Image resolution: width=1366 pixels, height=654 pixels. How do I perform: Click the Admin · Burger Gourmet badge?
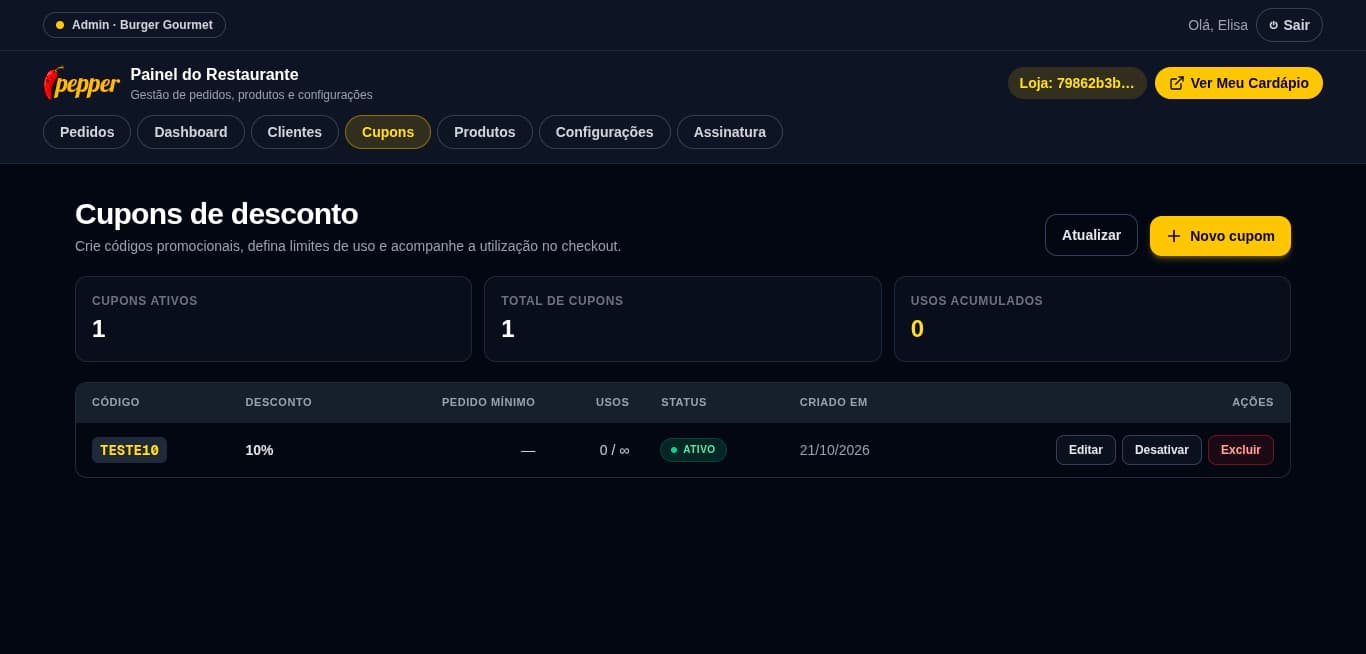[134, 25]
